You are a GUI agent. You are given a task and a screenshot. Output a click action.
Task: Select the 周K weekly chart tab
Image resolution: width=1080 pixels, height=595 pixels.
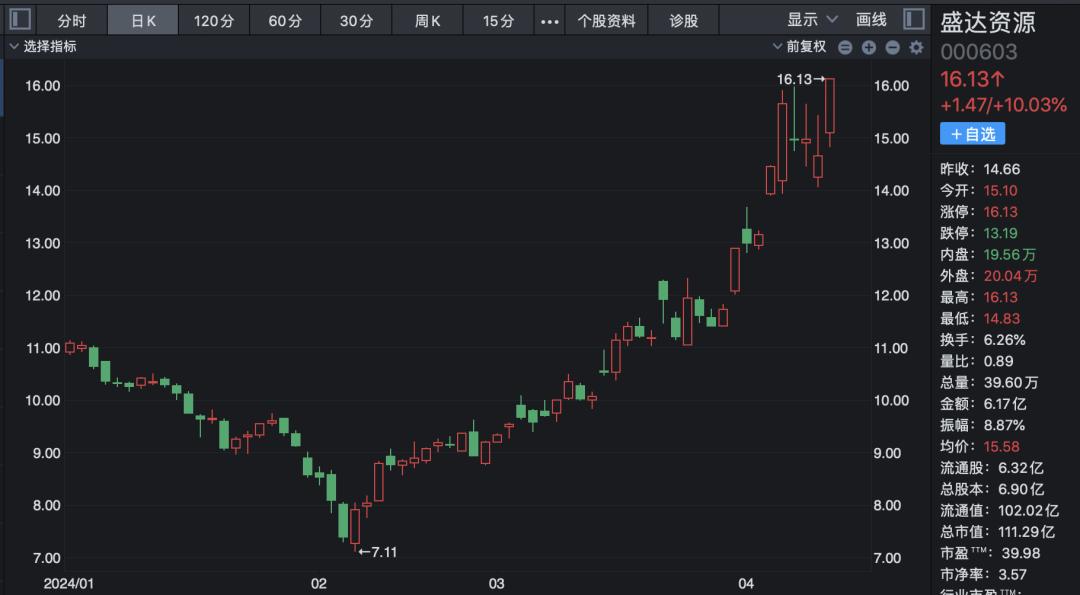(x=428, y=21)
